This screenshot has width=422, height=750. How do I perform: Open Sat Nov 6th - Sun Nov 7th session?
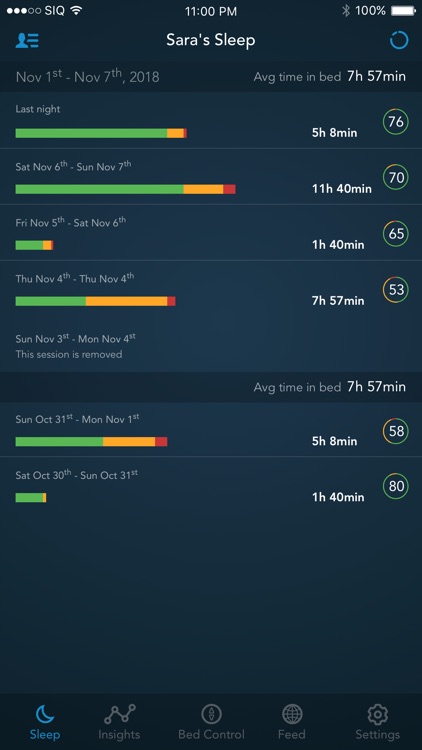211,176
